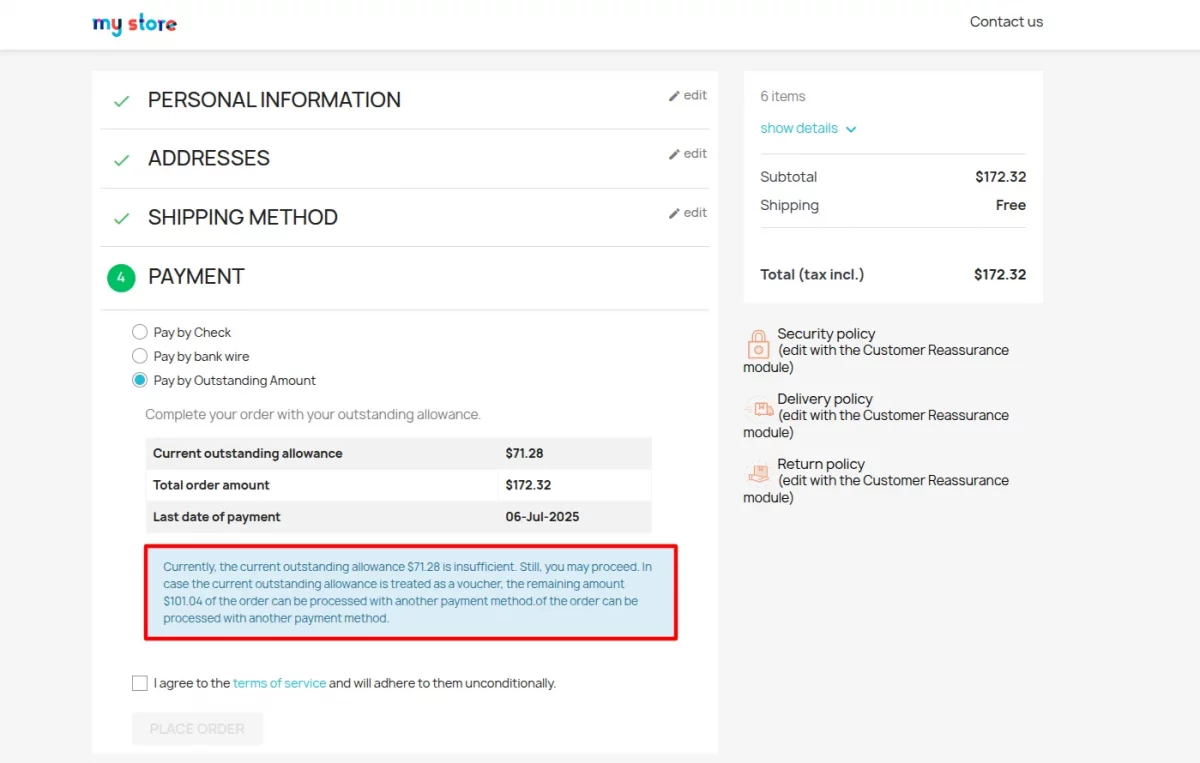Click the green checkmark next to Addresses
Viewport: 1200px width, 763px height.
point(121,160)
